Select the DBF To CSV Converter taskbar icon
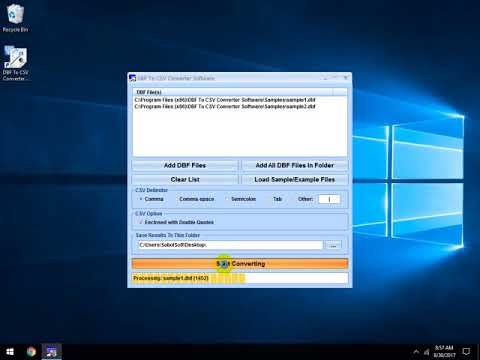480x360 pixels. tap(52, 352)
